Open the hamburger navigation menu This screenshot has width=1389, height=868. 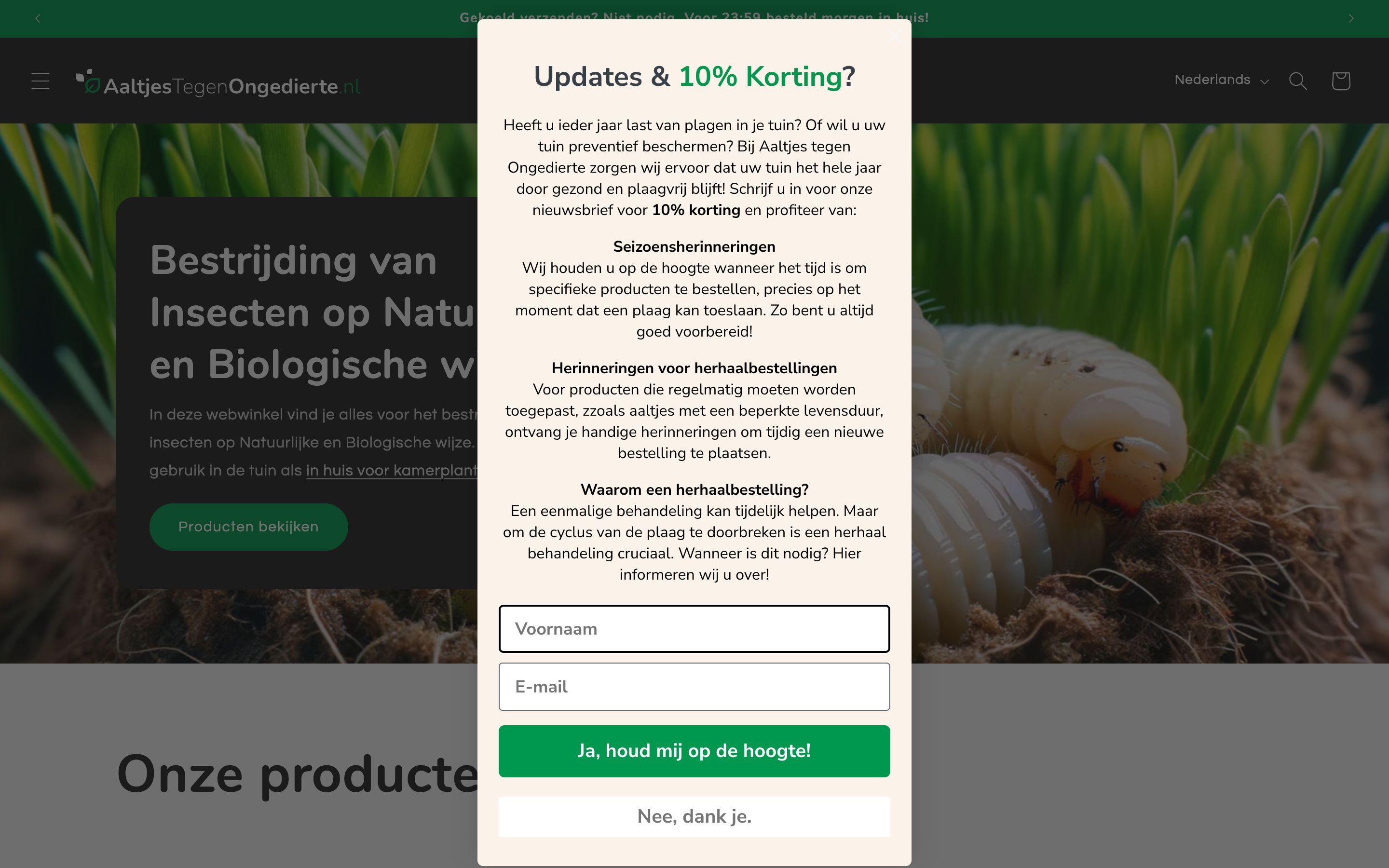coord(40,81)
